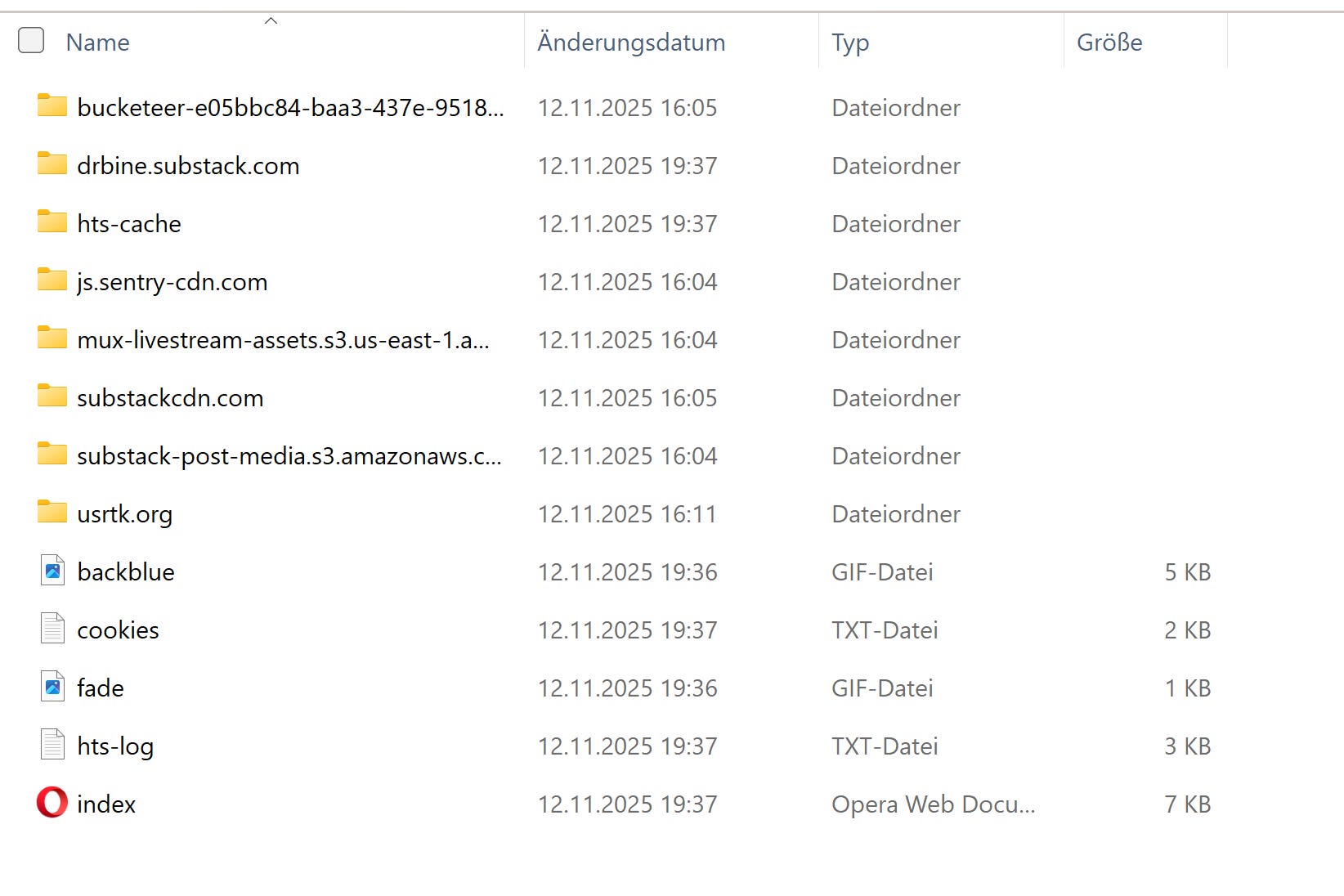Sort by the Name column header
Viewport: 1344px width, 896px height.
(97, 43)
